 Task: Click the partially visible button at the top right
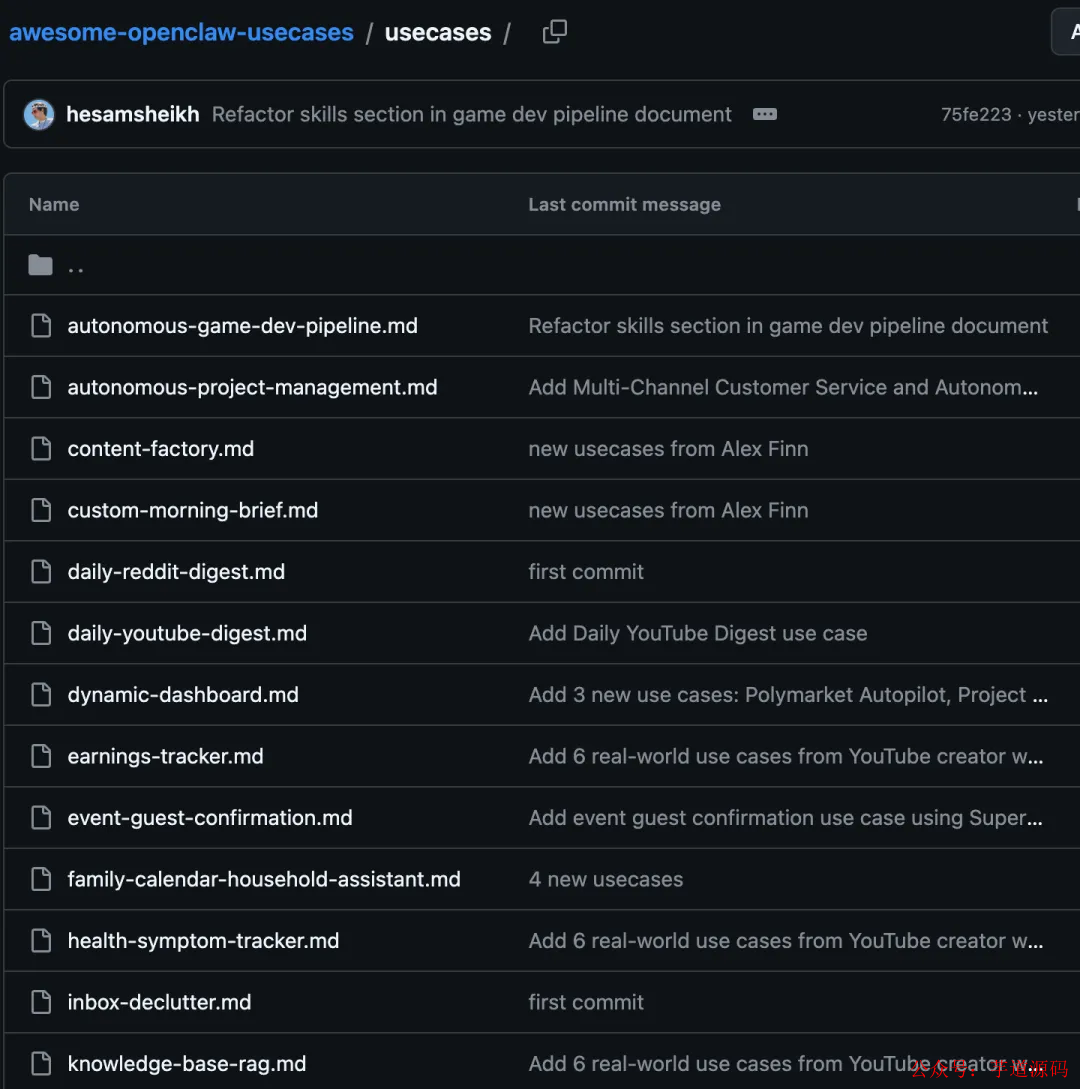(x=1068, y=31)
